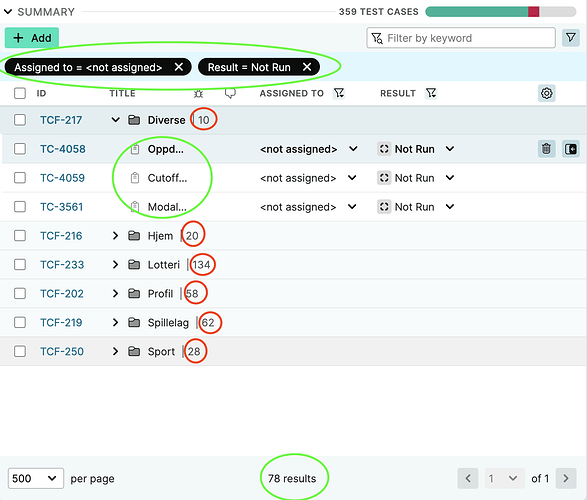Click the test case progress bar
This screenshot has height=500, width=587.
(x=501, y=12)
